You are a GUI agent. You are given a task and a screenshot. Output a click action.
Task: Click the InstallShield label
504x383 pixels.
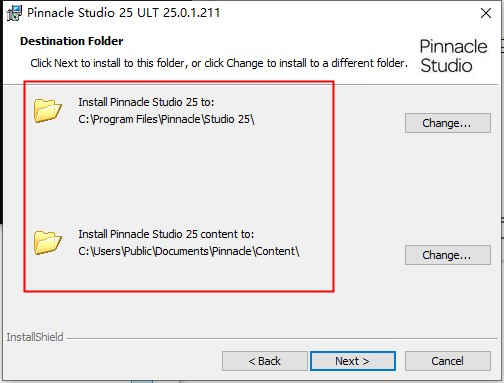[35, 337]
